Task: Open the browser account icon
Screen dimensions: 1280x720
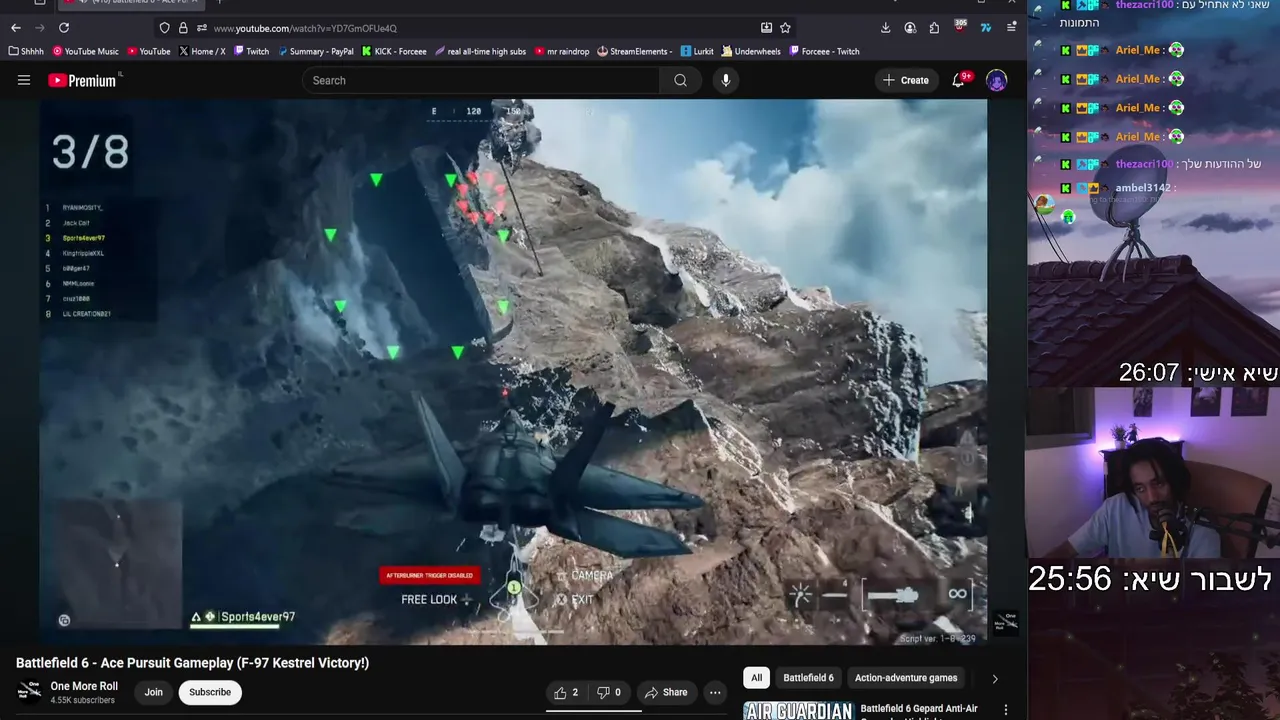Action: click(x=910, y=28)
